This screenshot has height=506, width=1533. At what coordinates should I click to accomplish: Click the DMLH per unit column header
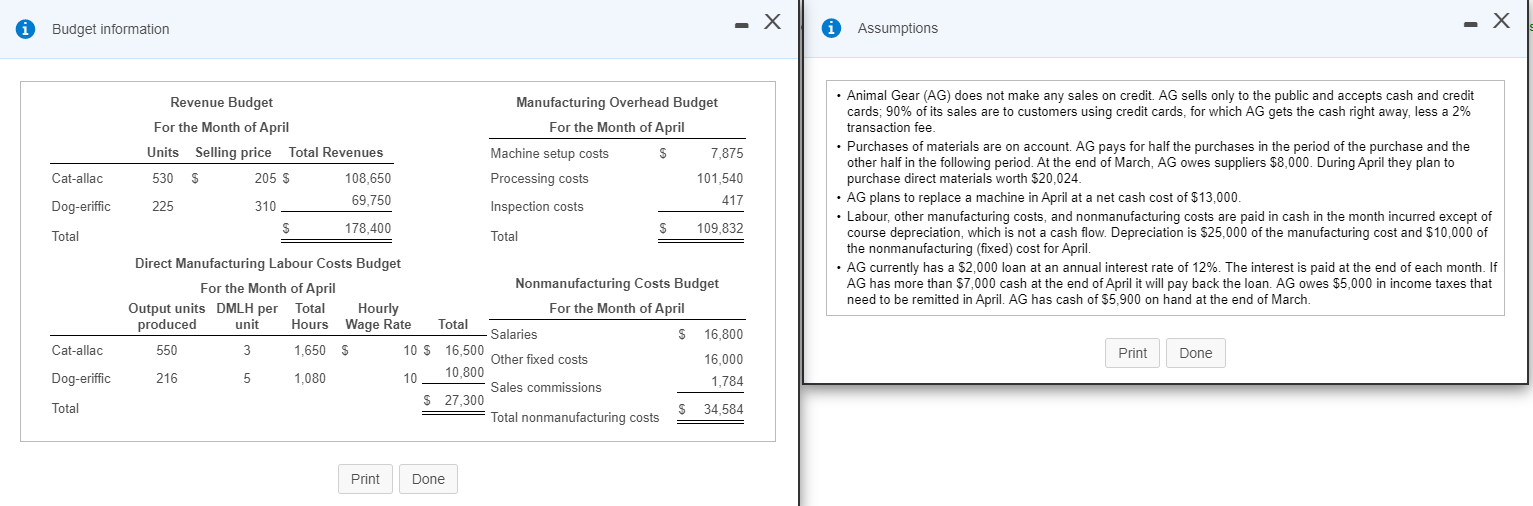tap(247, 316)
